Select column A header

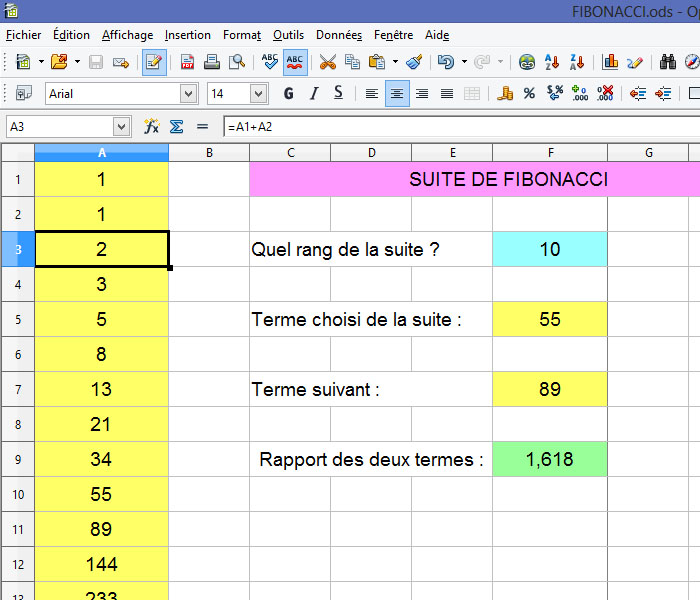click(x=102, y=153)
